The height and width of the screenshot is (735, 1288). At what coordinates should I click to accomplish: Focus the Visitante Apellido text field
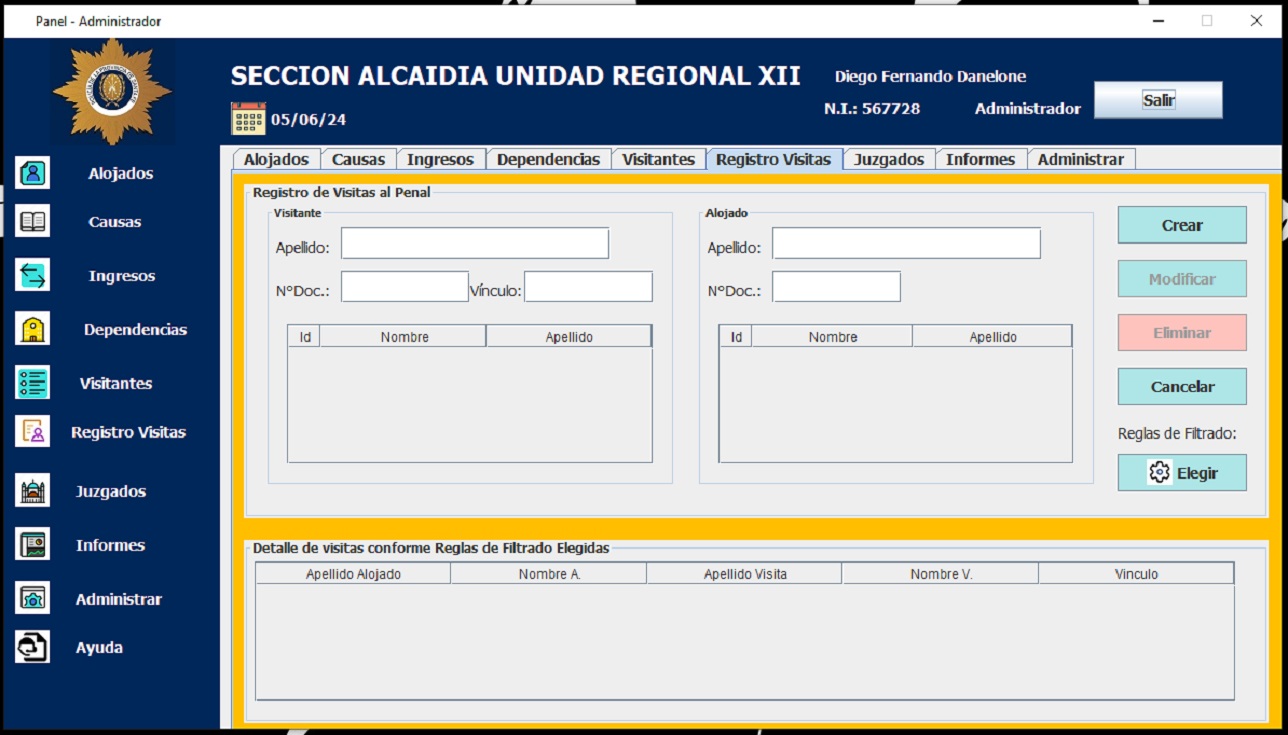pos(474,243)
